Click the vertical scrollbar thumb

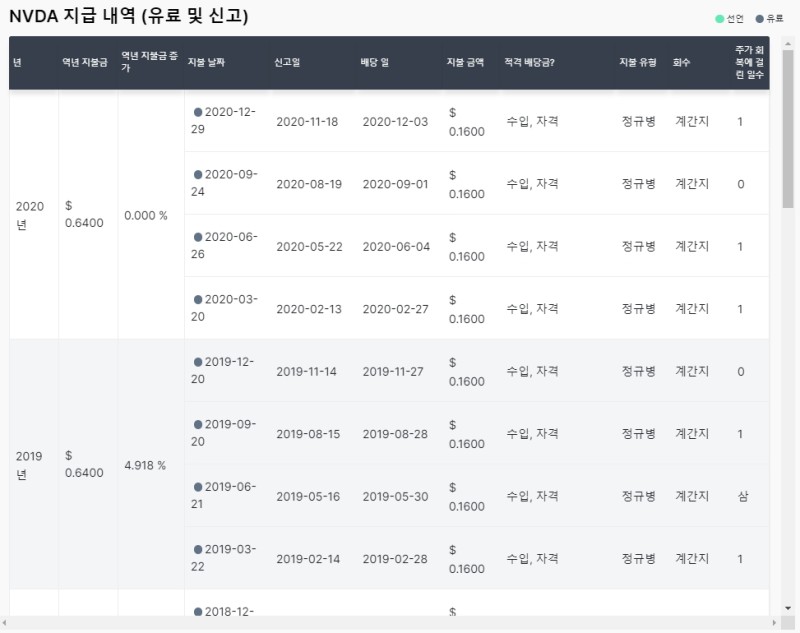(788, 129)
